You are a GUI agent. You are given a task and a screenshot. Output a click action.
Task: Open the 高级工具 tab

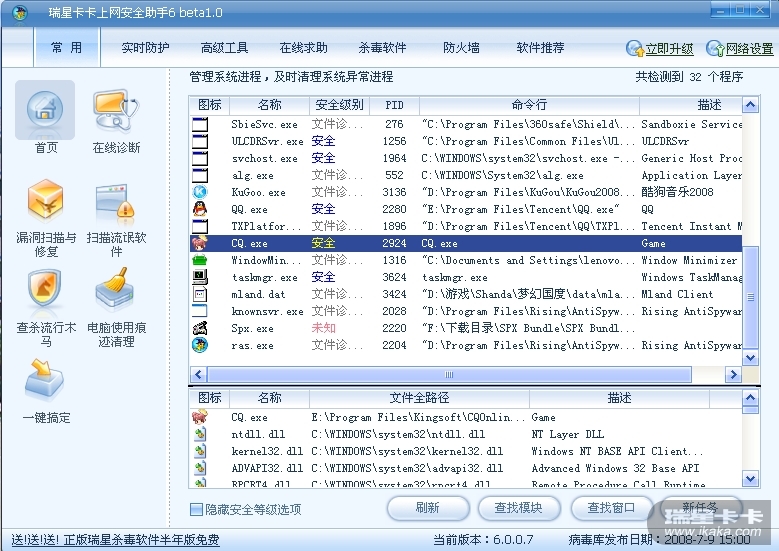[224, 48]
